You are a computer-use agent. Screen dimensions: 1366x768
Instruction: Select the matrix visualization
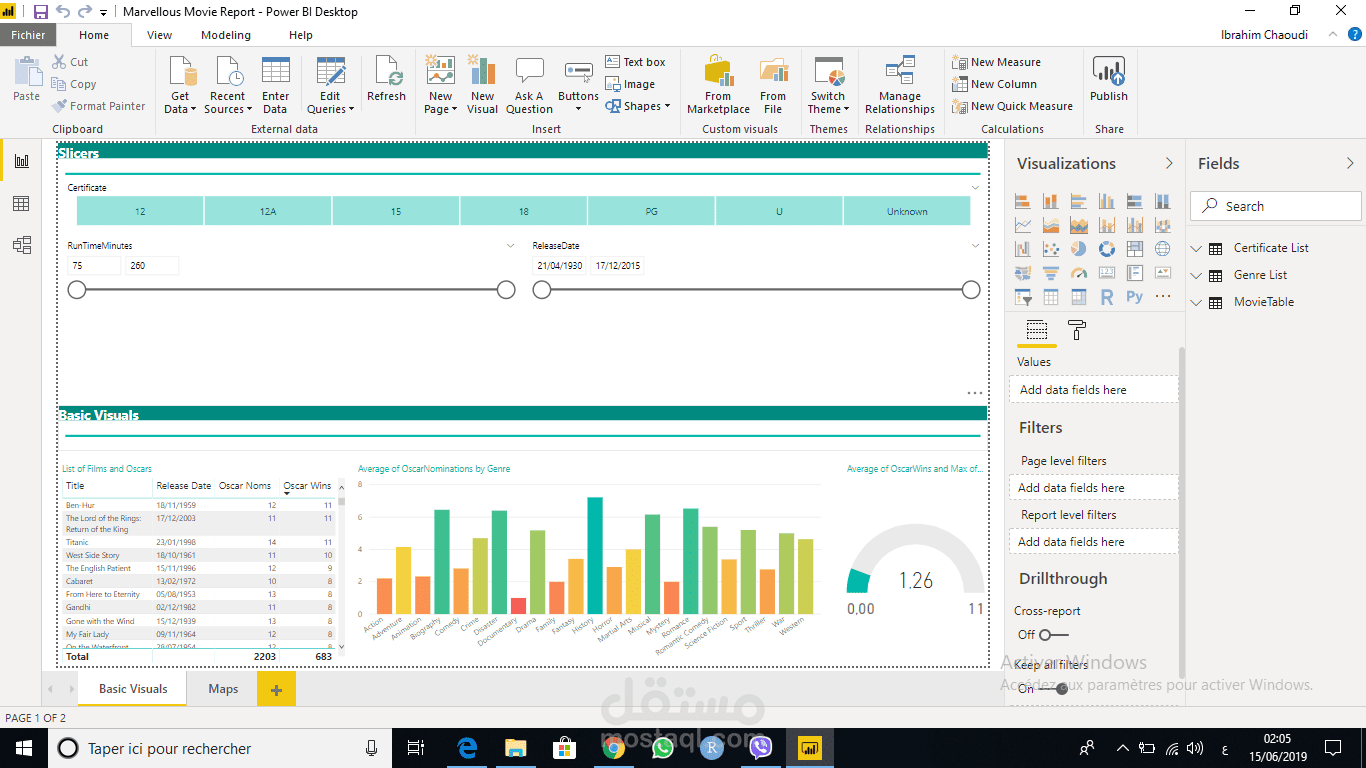click(x=1079, y=297)
